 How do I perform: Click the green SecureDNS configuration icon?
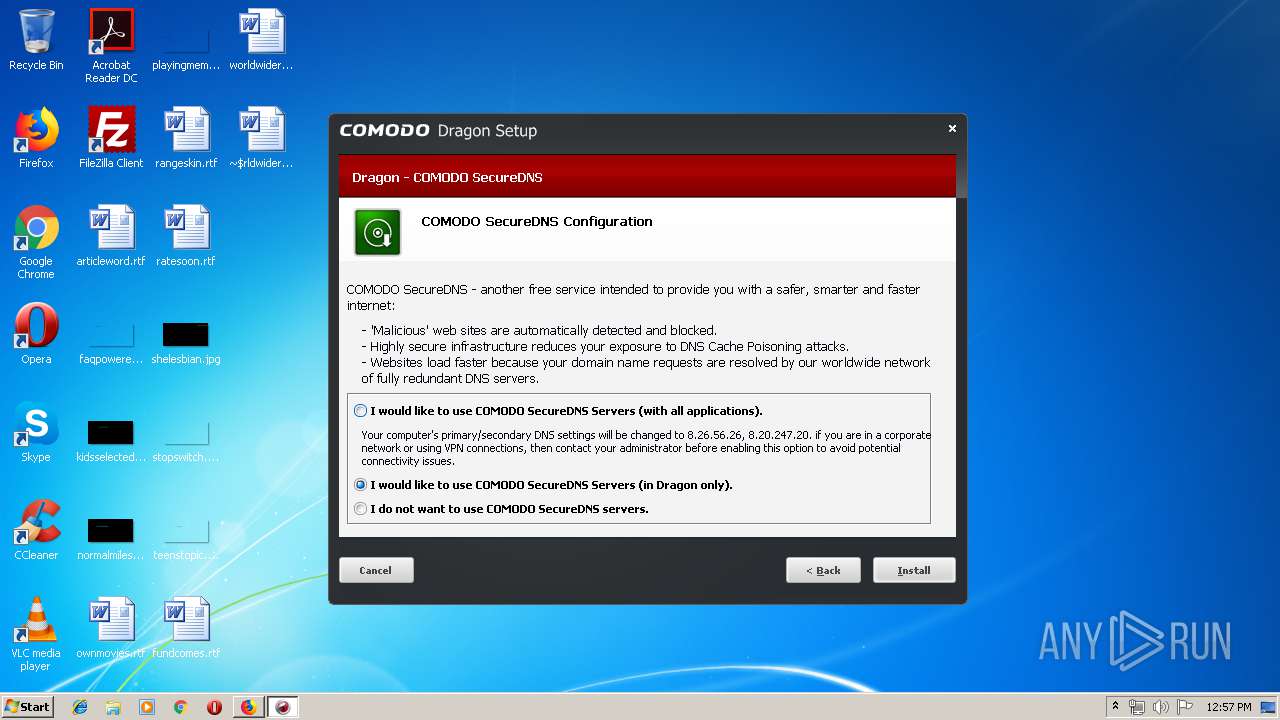tap(378, 232)
